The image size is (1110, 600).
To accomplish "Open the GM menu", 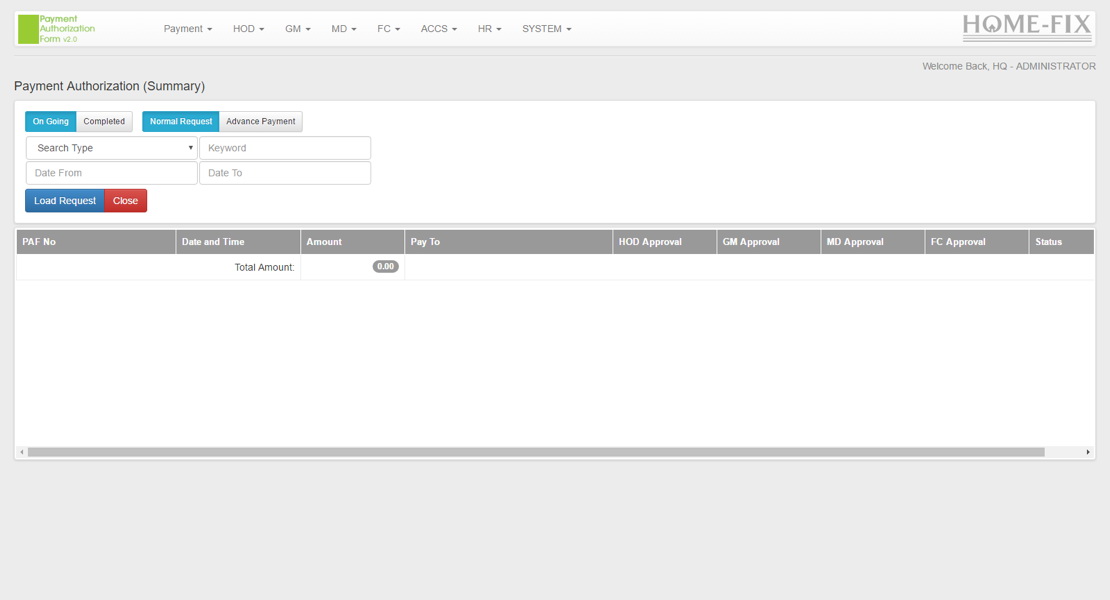I will pos(296,29).
